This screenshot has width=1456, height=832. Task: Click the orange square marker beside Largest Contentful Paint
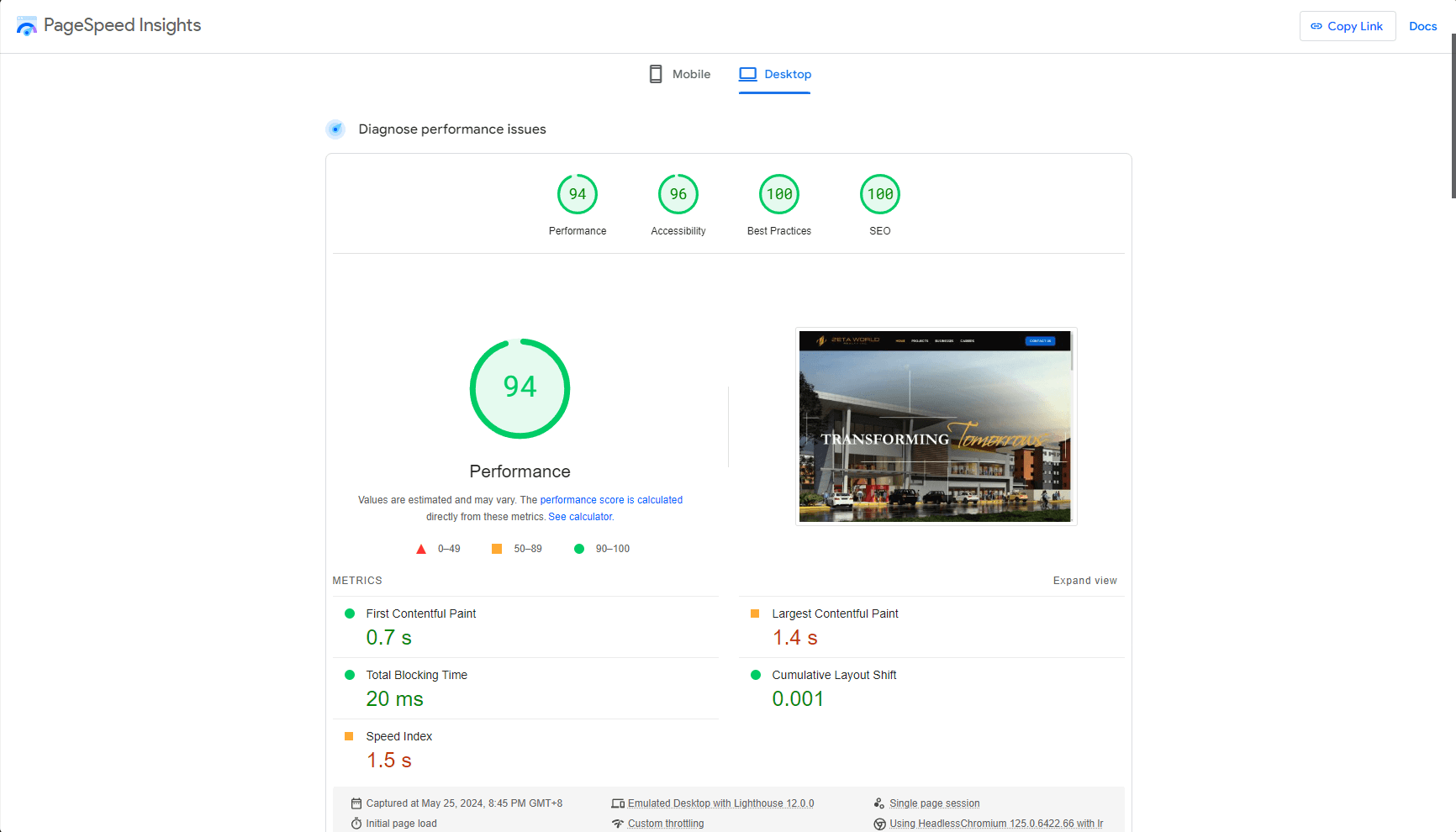756,614
